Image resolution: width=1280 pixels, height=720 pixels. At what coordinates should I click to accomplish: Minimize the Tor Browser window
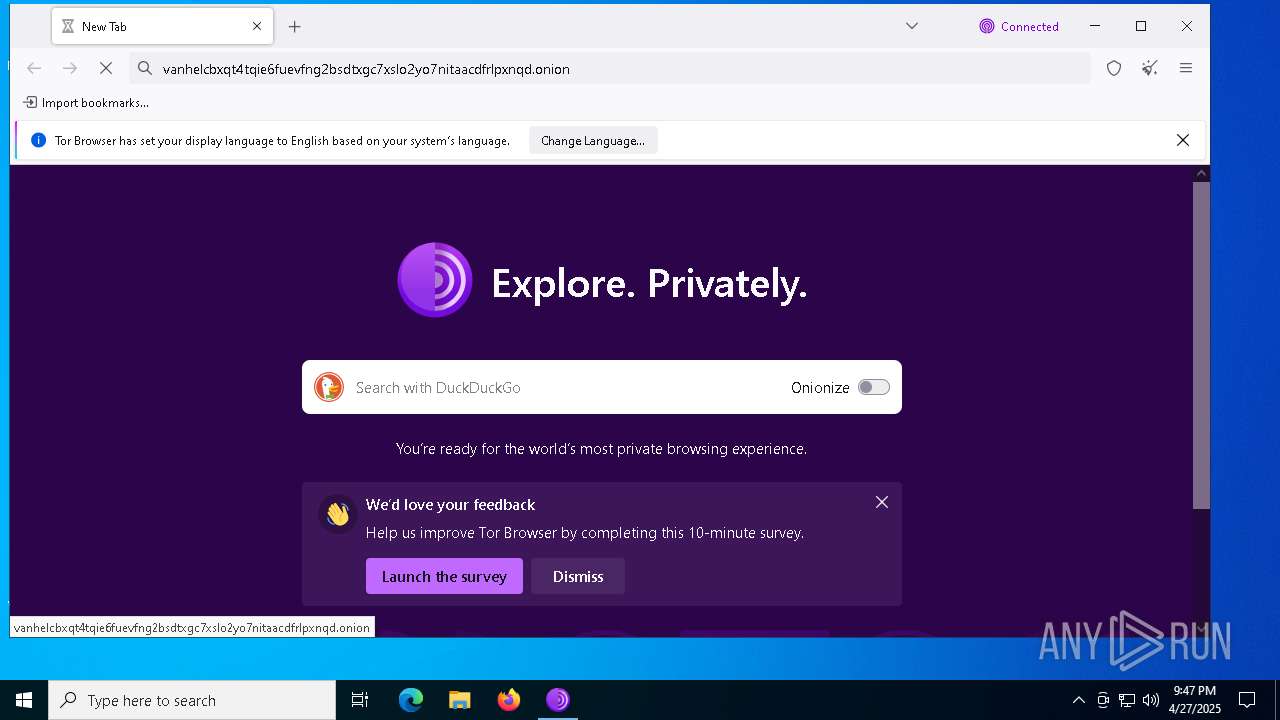(x=1095, y=26)
